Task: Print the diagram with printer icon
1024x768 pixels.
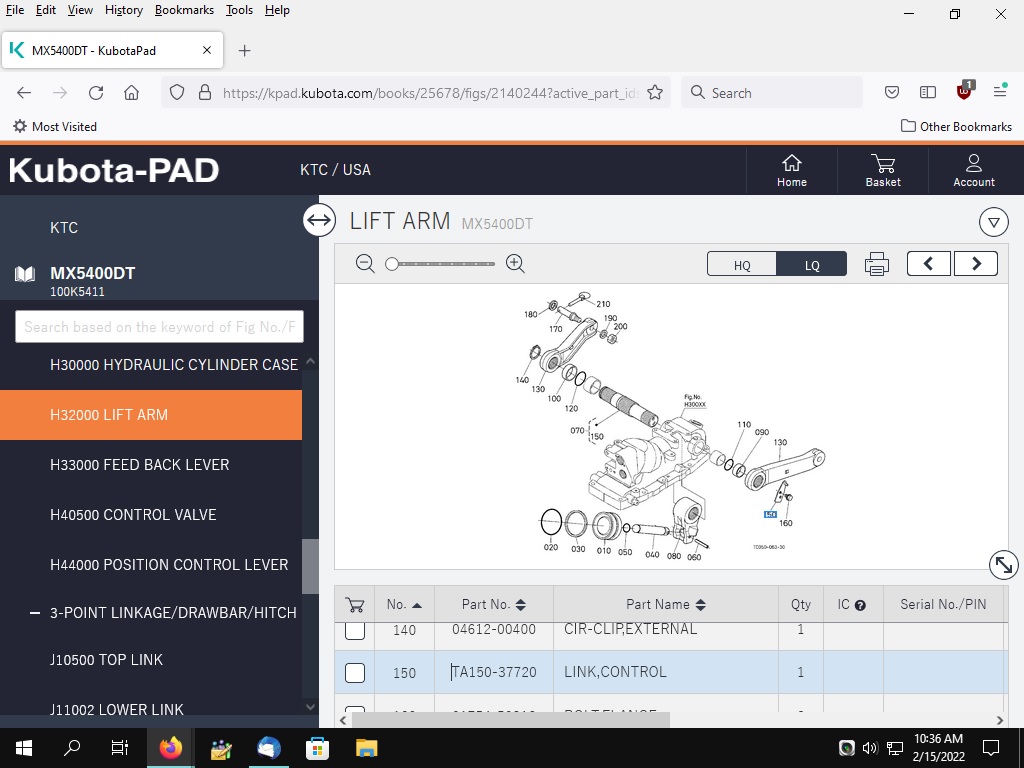Action: (x=876, y=264)
